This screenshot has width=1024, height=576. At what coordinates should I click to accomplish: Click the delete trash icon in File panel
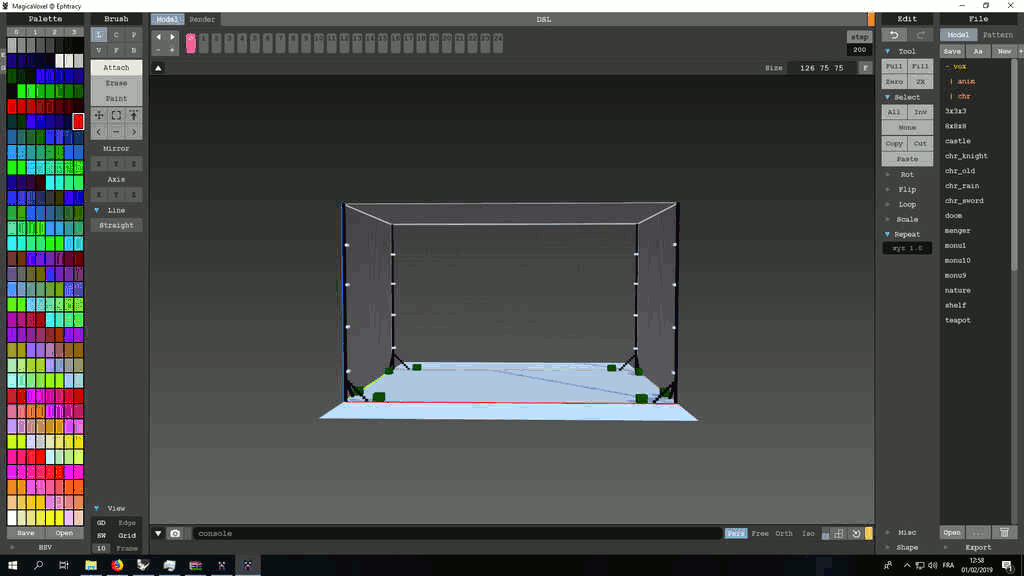click(1004, 532)
